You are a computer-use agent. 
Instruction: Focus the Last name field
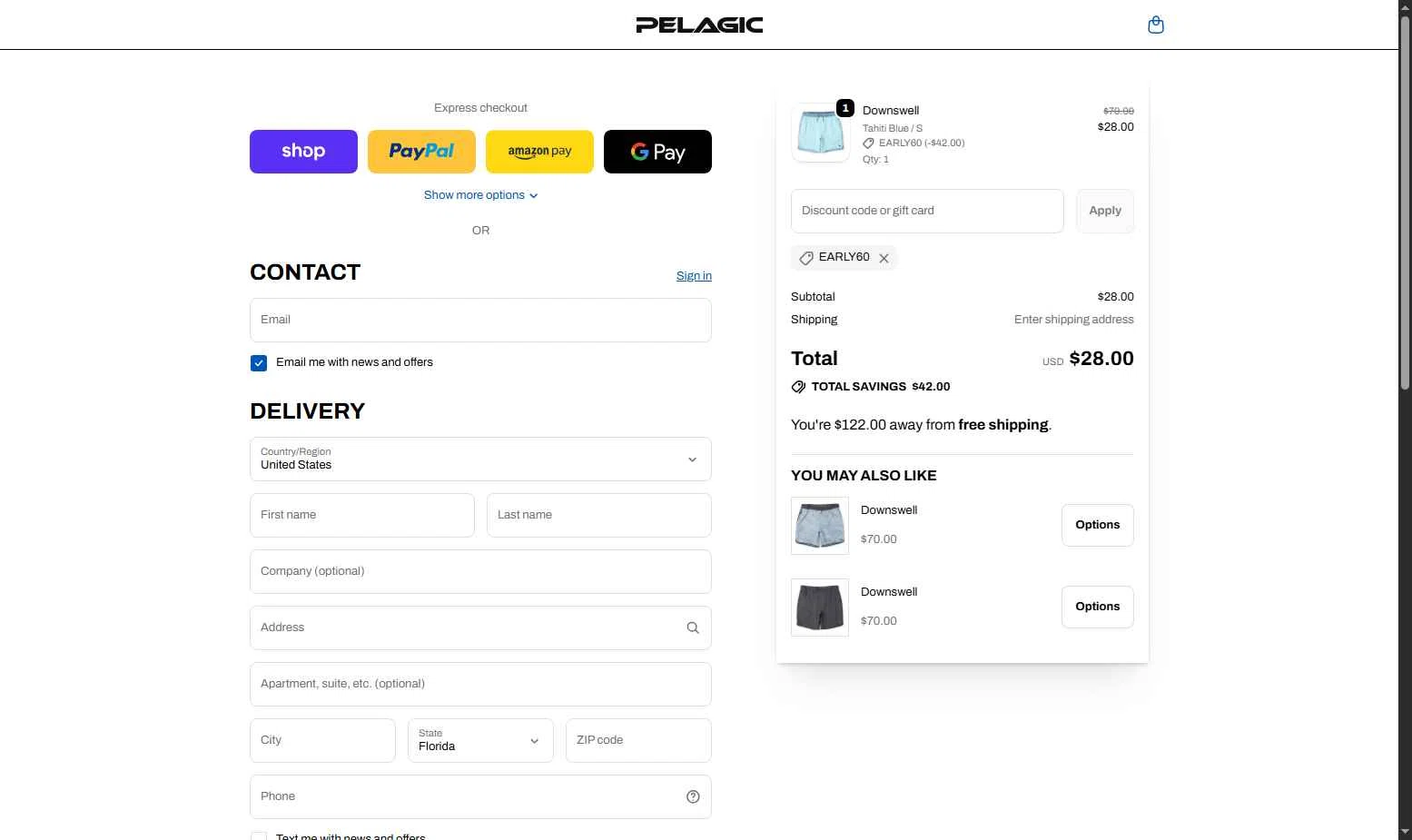coord(599,515)
